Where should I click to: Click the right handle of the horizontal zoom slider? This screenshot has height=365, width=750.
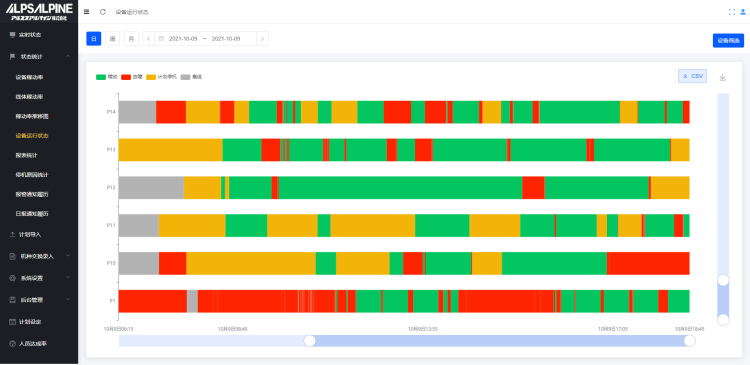coord(690,341)
